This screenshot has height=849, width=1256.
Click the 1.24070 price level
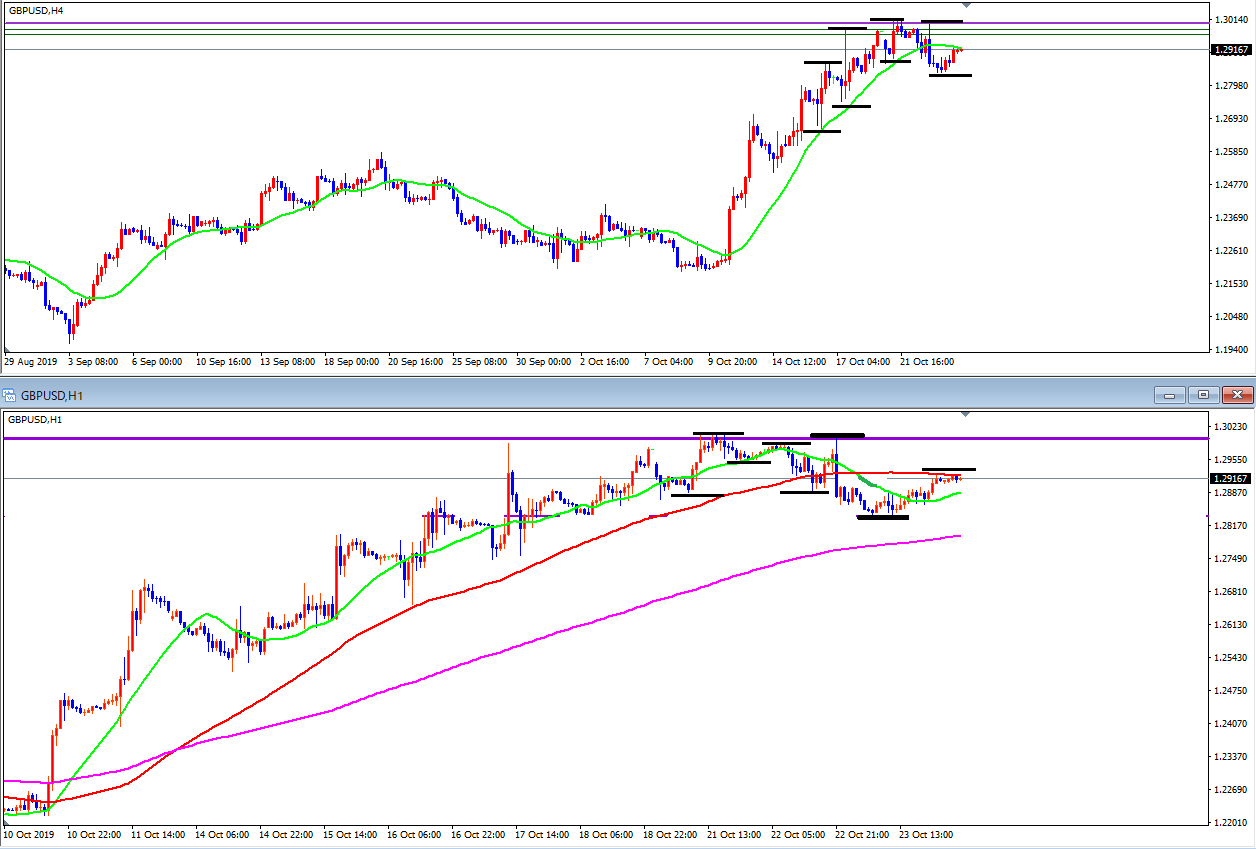coord(1230,724)
